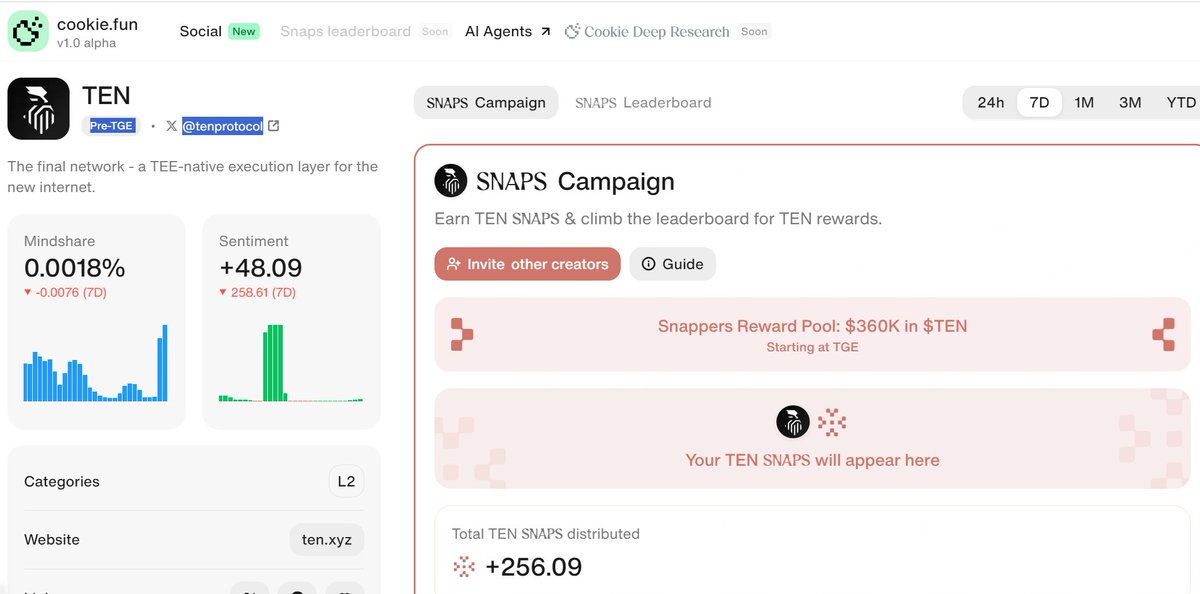
Task: Open the ten.xyz website link
Action: click(x=327, y=539)
